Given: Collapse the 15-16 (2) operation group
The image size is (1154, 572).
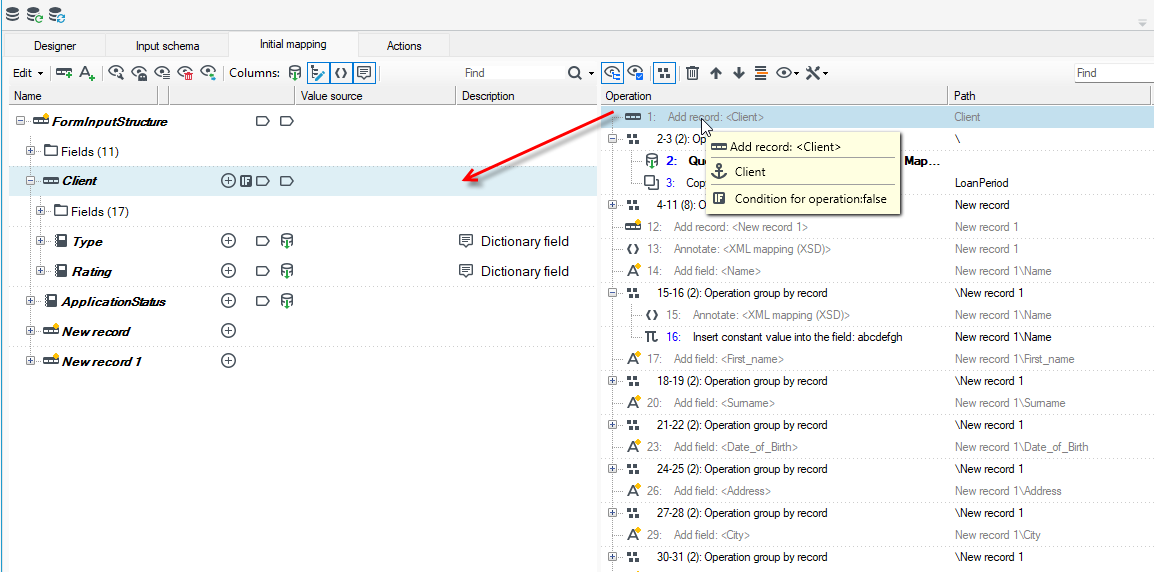Looking at the screenshot, I should pos(612,292).
